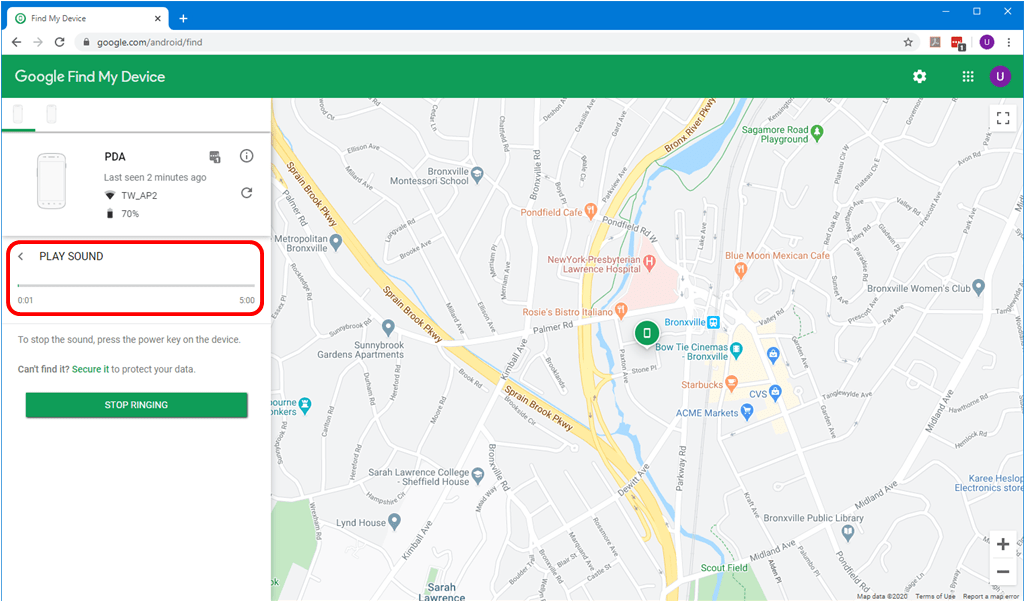Open the Secure it link
Image resolution: width=1025 pixels, height=601 pixels.
[90, 369]
